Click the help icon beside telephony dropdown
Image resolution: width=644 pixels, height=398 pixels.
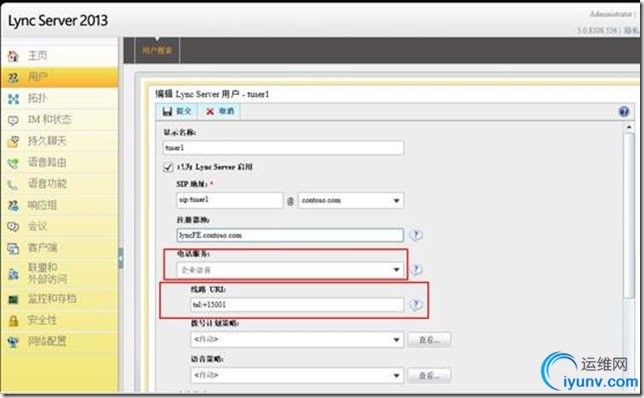[x=416, y=269]
